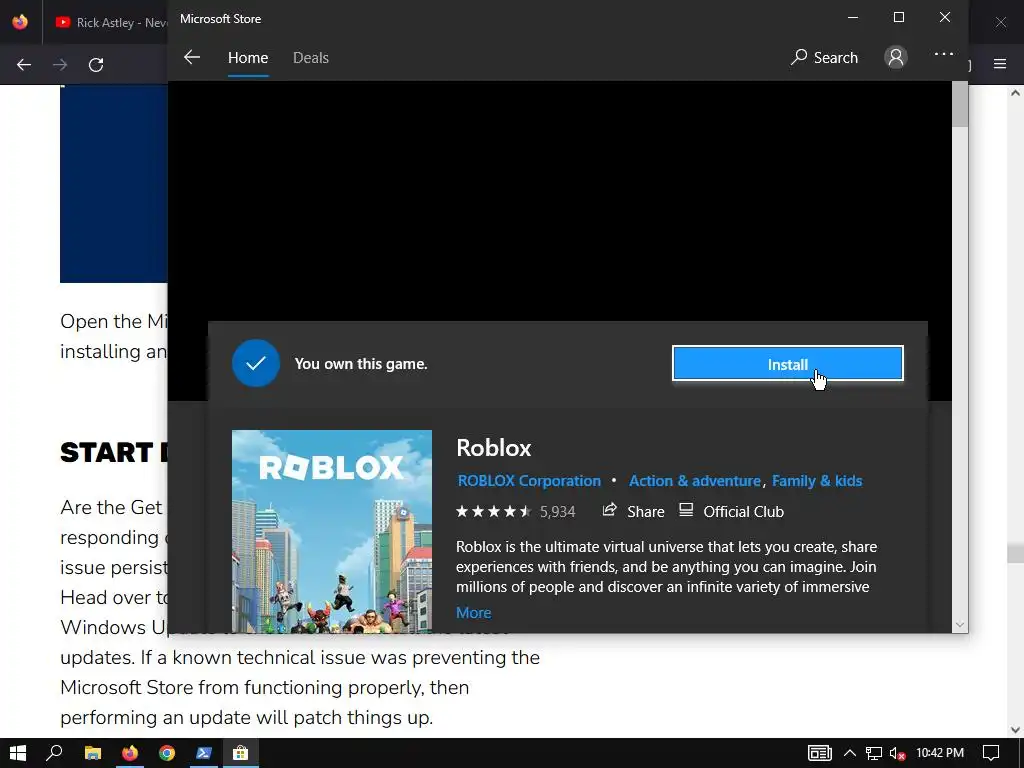Screen dimensions: 1024x768
Task: Switch to Firefox in the taskbar
Action: click(130, 753)
